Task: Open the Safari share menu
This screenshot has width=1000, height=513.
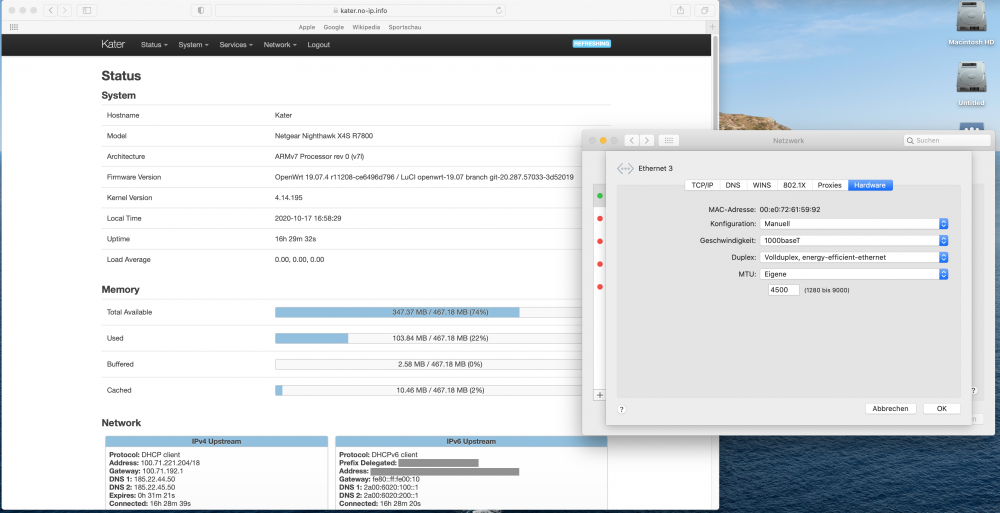Action: point(680,10)
